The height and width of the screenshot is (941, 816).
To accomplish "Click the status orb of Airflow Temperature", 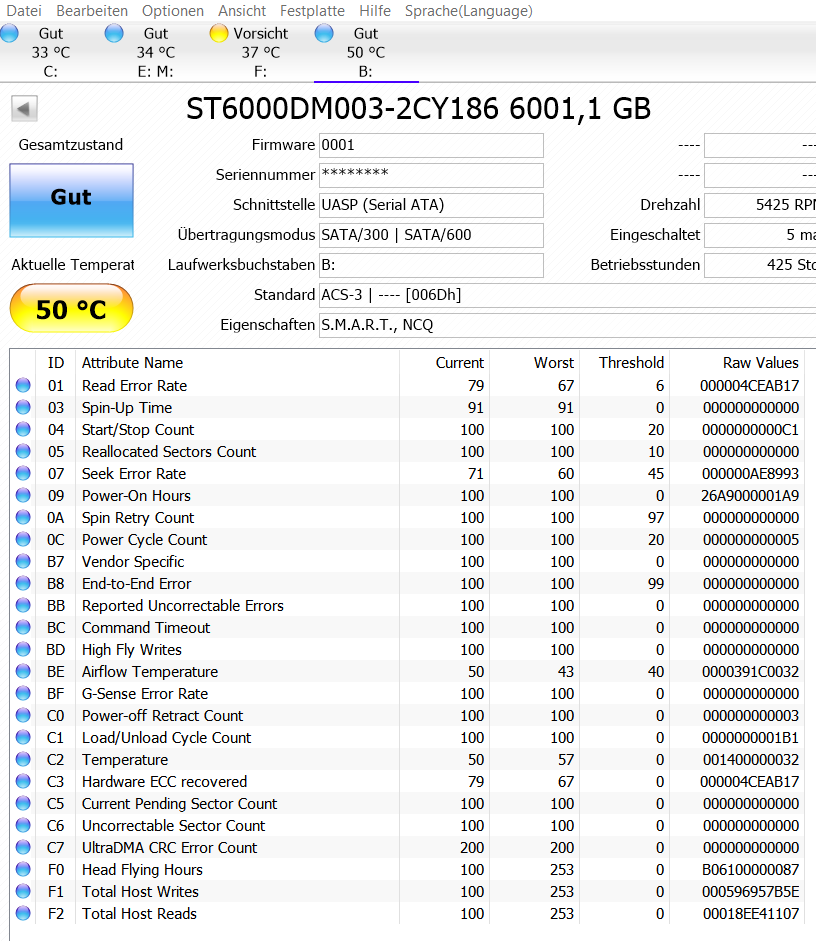I will pos(23,672).
